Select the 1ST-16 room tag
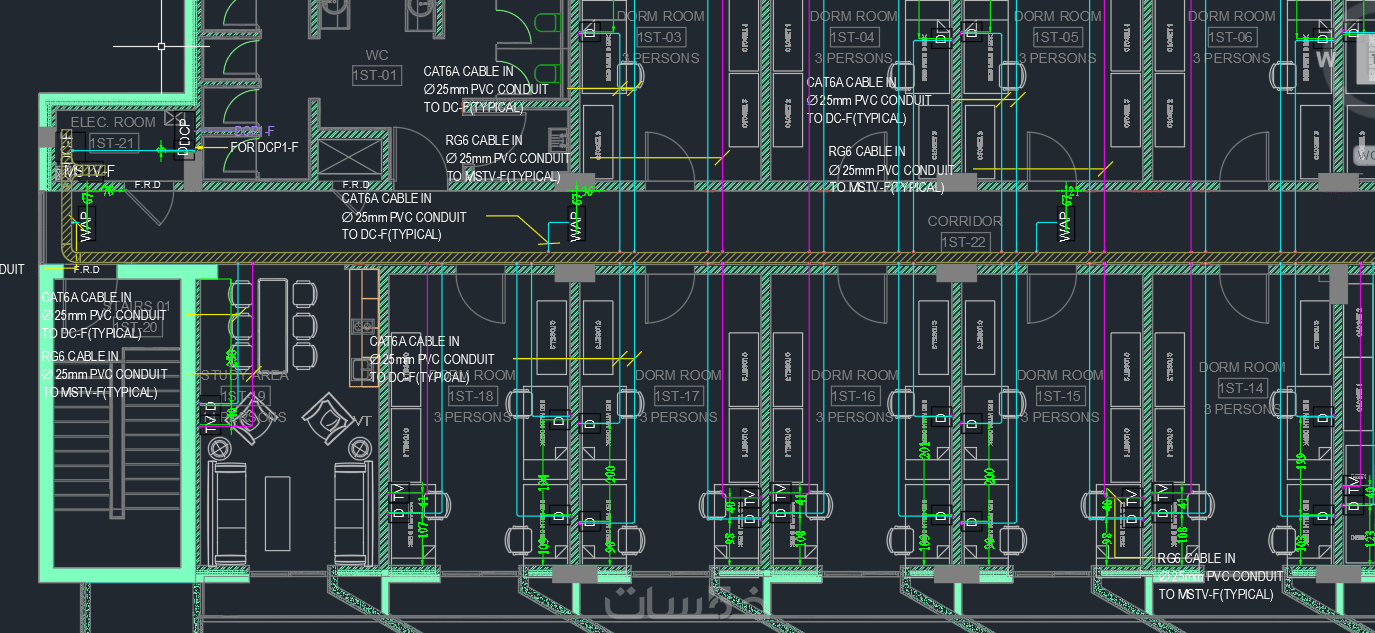 coord(853,396)
